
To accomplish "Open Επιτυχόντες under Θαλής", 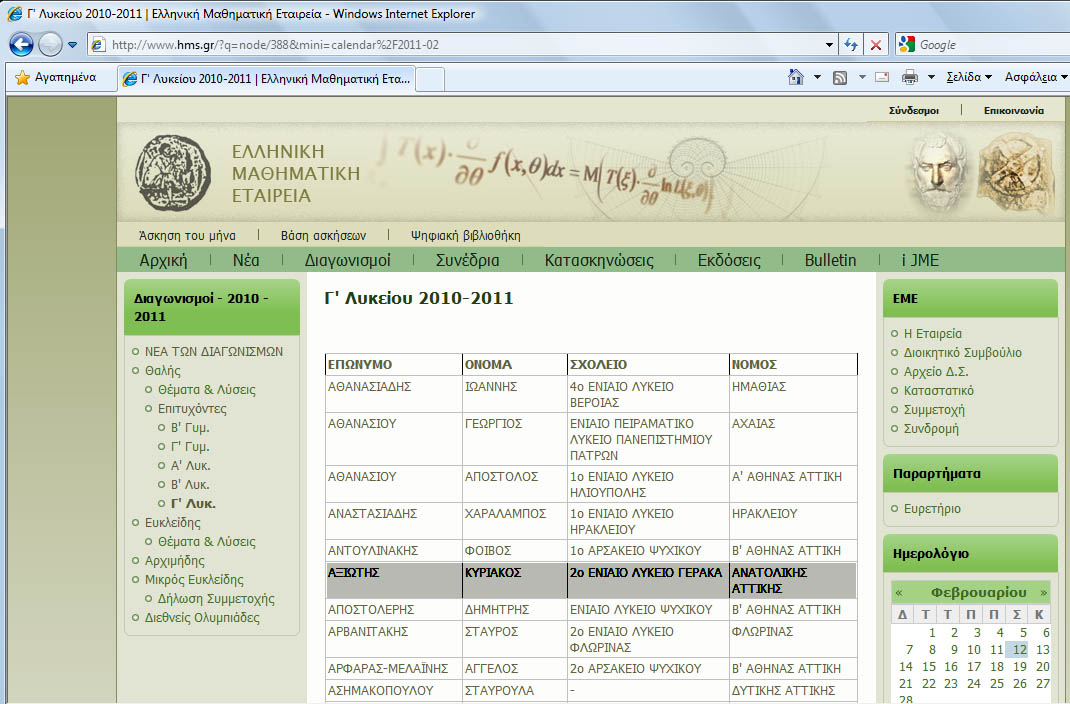I will (x=192, y=409).
